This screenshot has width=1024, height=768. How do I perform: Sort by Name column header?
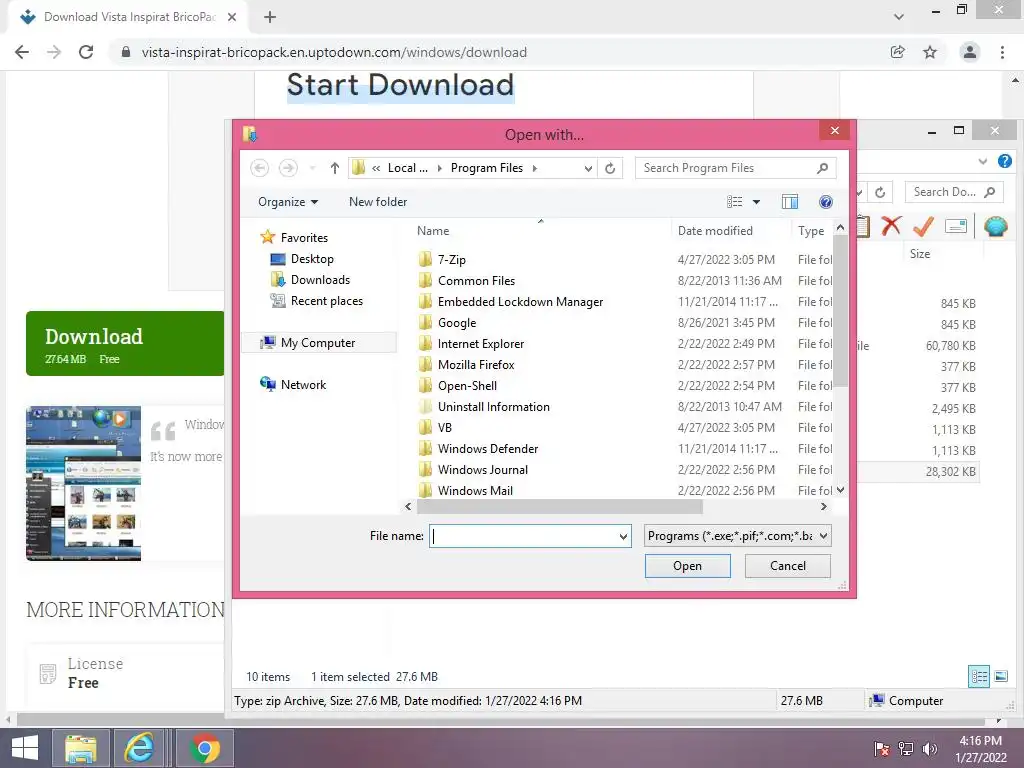pos(433,231)
